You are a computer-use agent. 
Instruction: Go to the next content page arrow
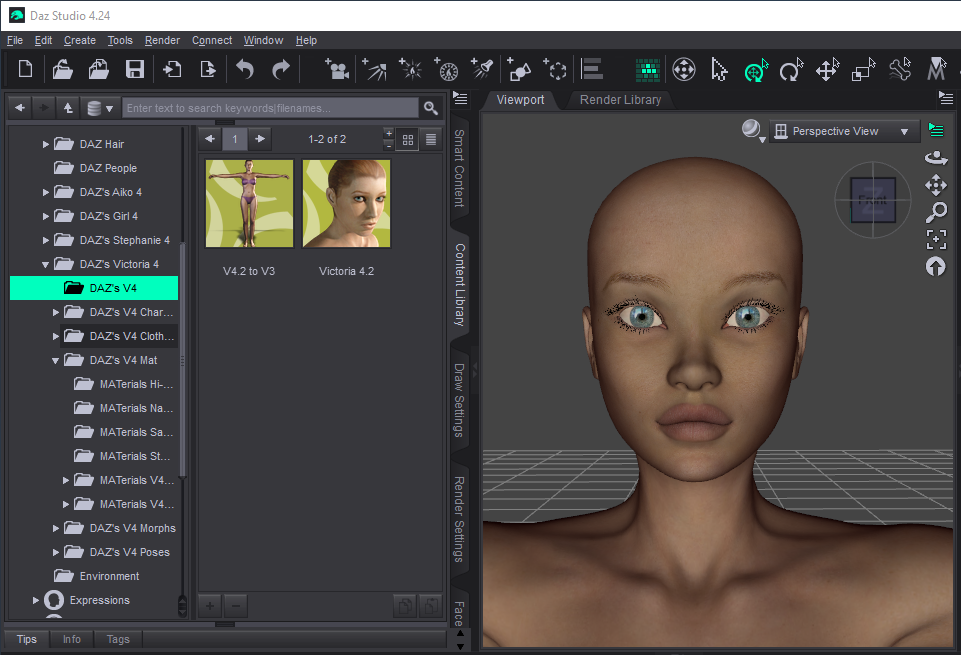[x=261, y=139]
